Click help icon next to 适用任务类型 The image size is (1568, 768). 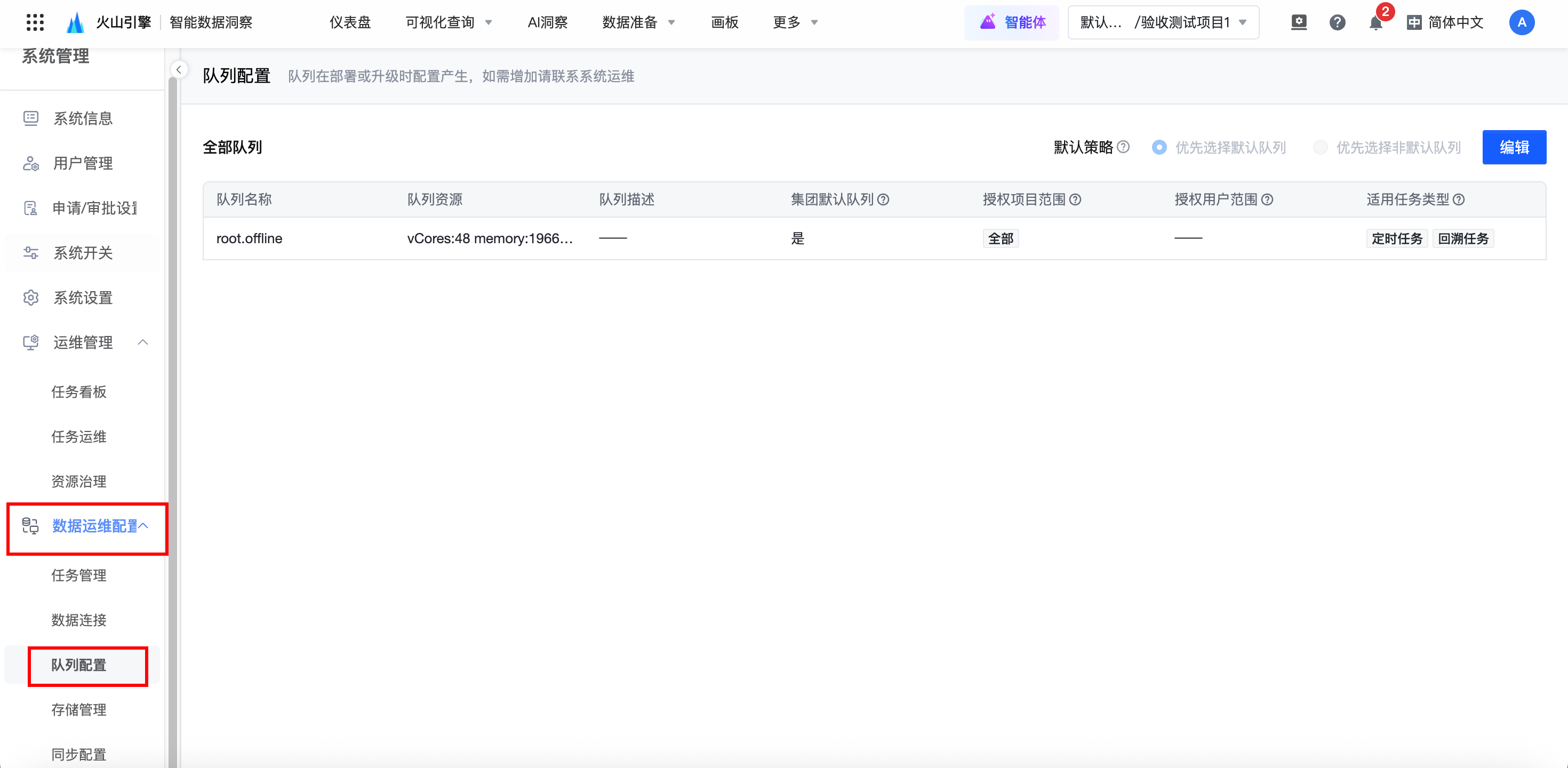(x=1459, y=199)
